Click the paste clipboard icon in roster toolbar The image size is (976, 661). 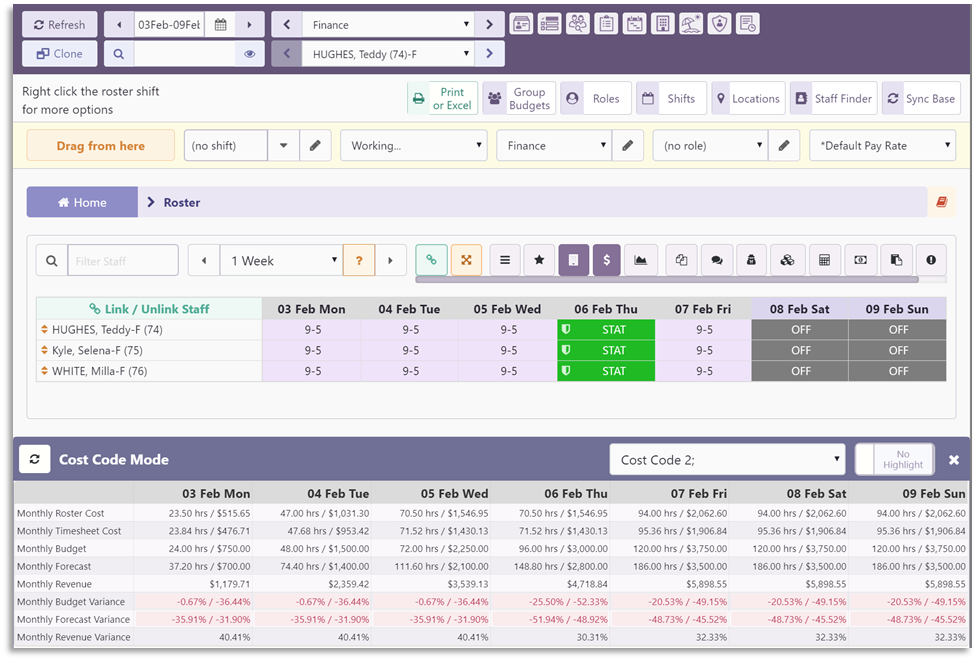(x=896, y=260)
